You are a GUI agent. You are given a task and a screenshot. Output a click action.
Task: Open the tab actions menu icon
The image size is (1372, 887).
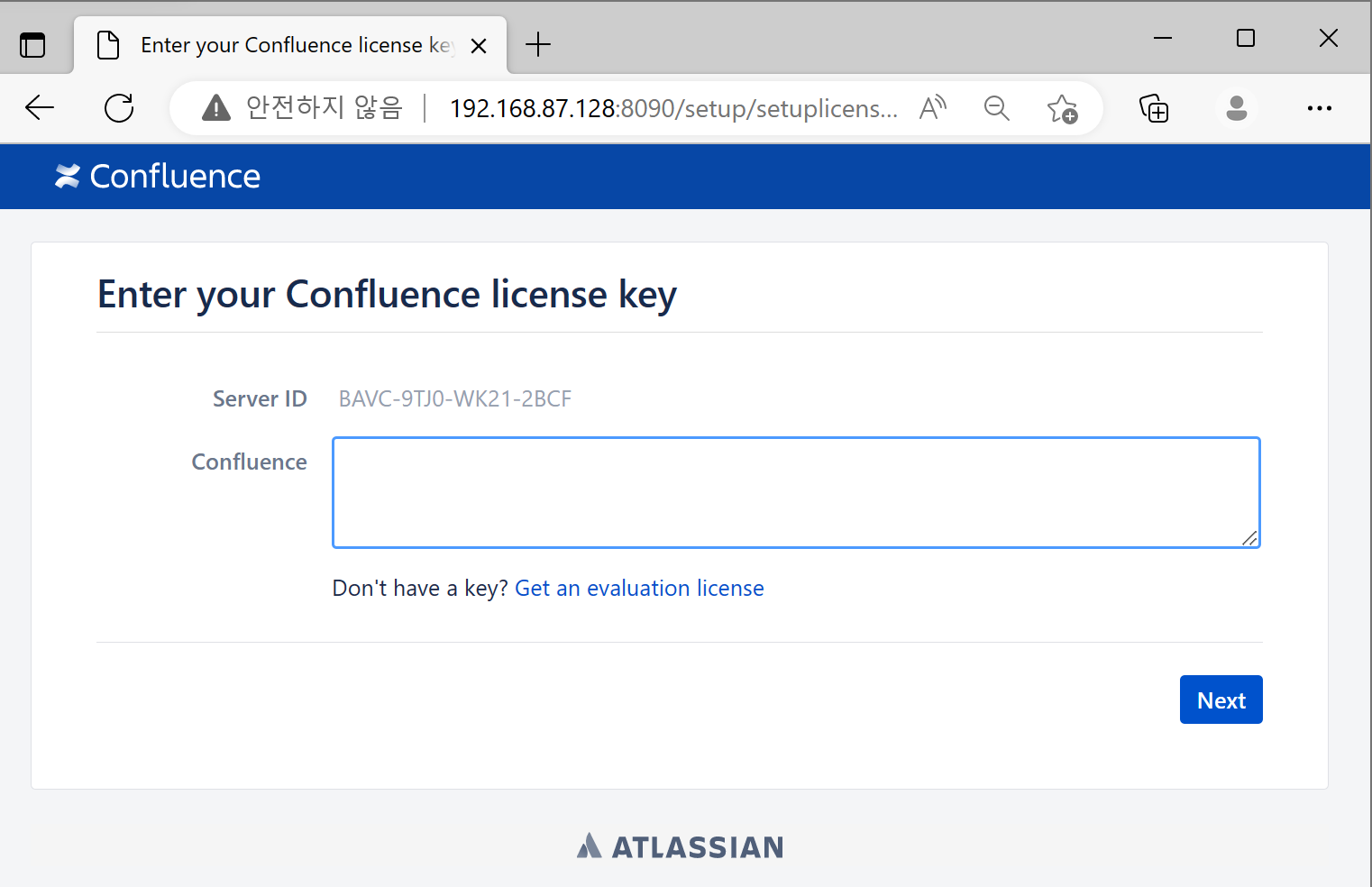32,44
